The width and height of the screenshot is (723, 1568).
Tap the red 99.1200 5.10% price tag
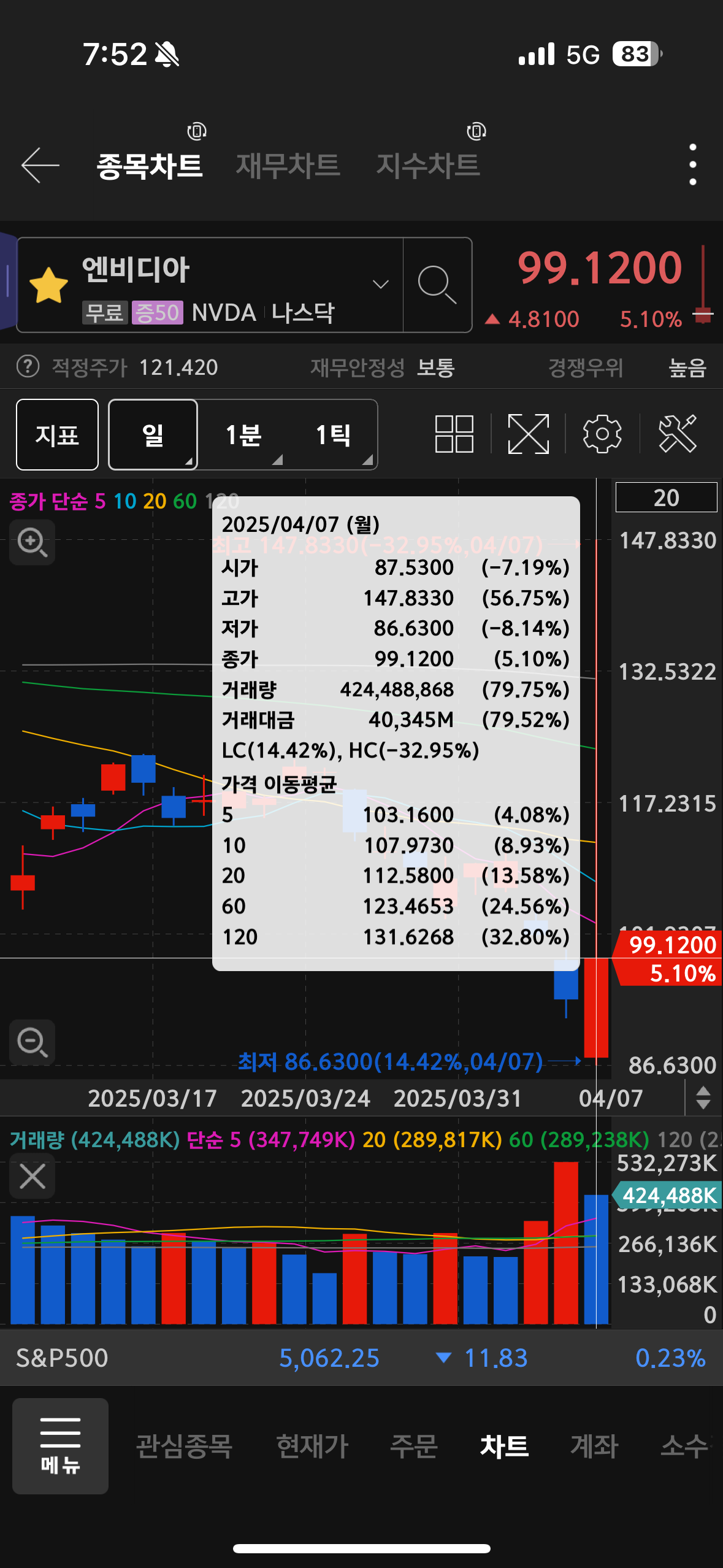click(x=668, y=958)
